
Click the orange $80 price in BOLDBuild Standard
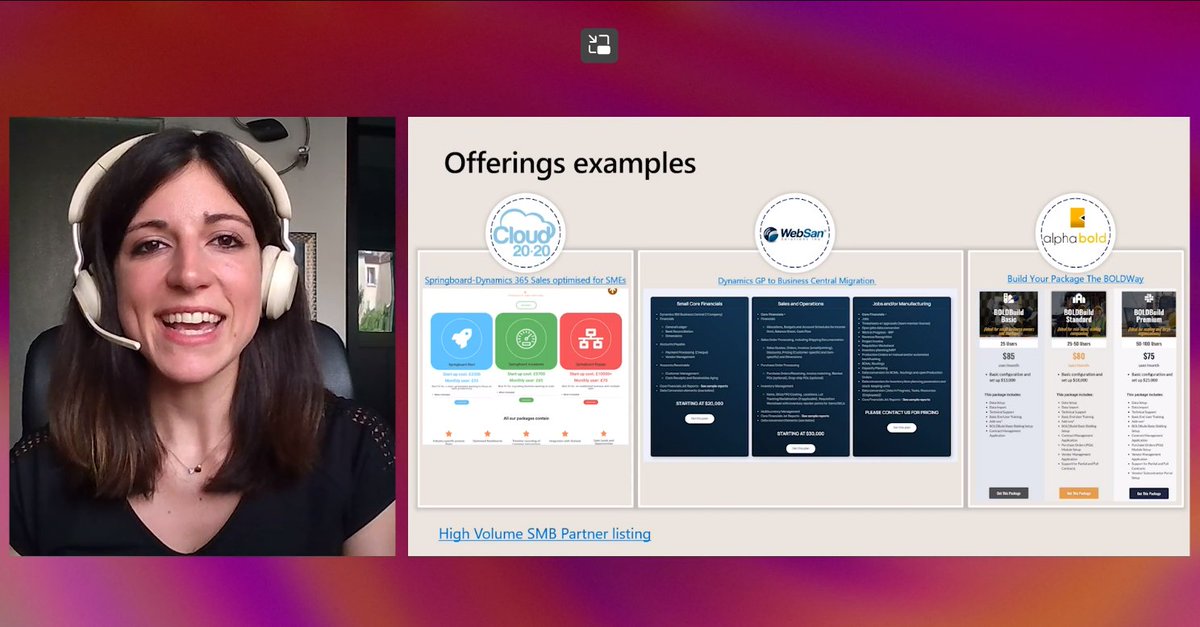pos(1078,356)
